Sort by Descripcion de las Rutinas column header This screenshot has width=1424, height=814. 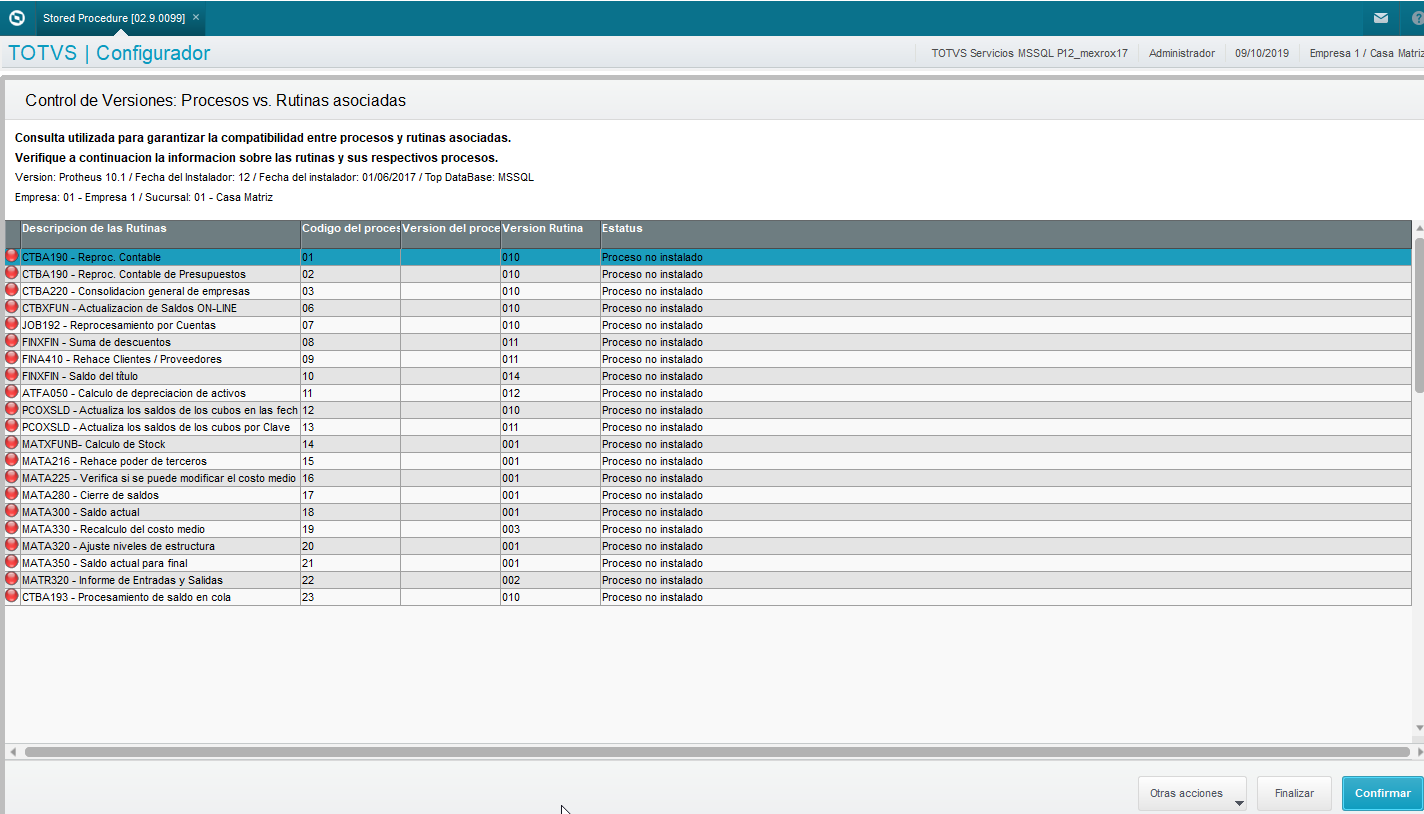pyautogui.click(x=160, y=234)
